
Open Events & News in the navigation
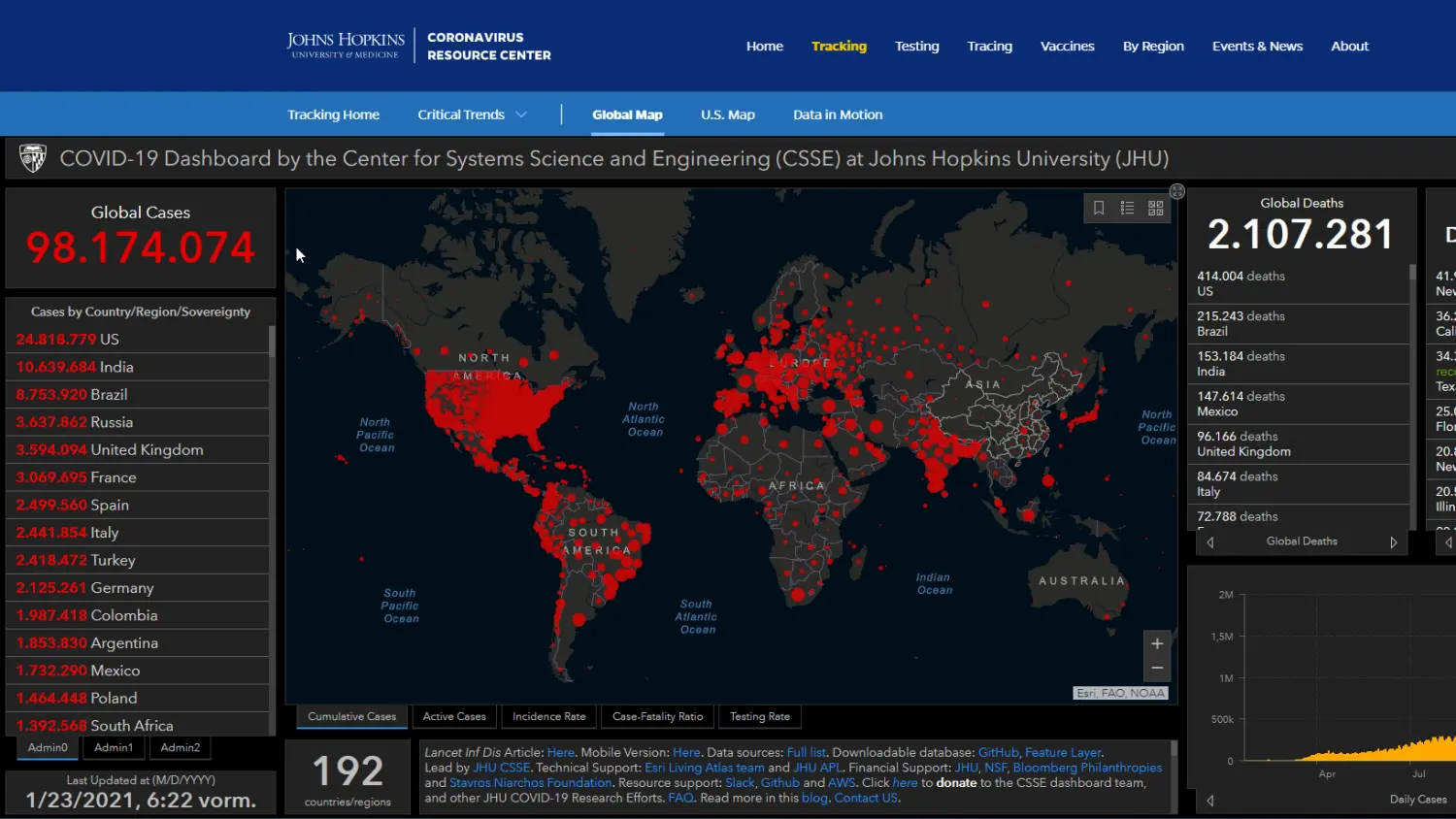coord(1258,46)
